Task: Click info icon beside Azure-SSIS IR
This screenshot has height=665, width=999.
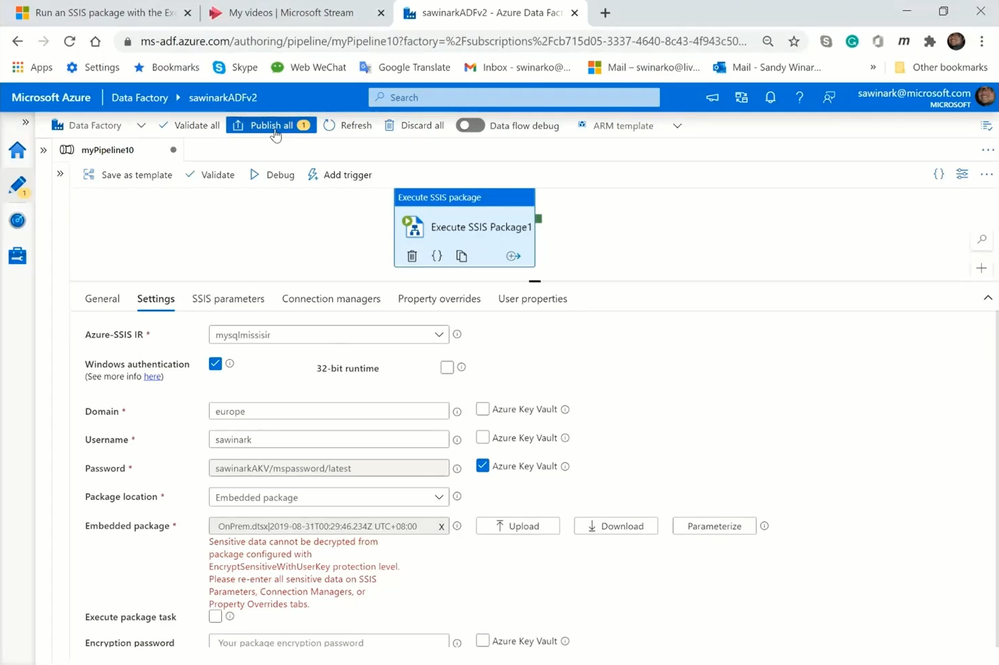Action: (457, 334)
